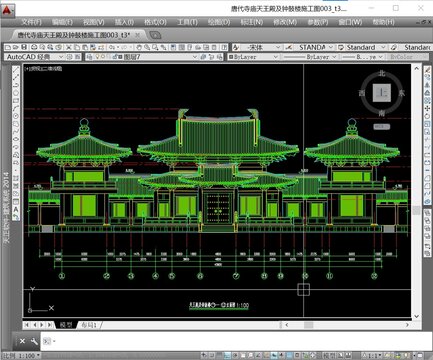Select the Line draw tool
This screenshot has width=433, height=360.
point(16,69)
